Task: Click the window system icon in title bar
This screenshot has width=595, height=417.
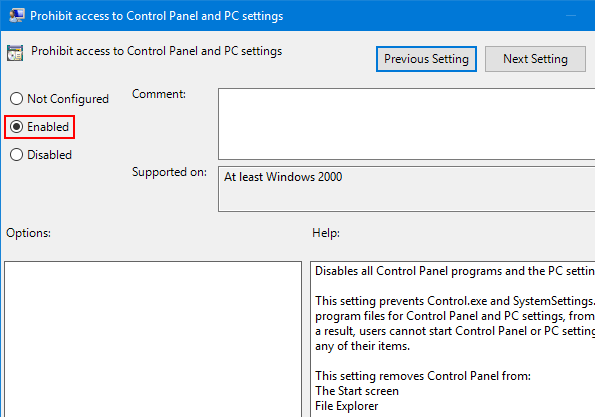Action: point(17,16)
